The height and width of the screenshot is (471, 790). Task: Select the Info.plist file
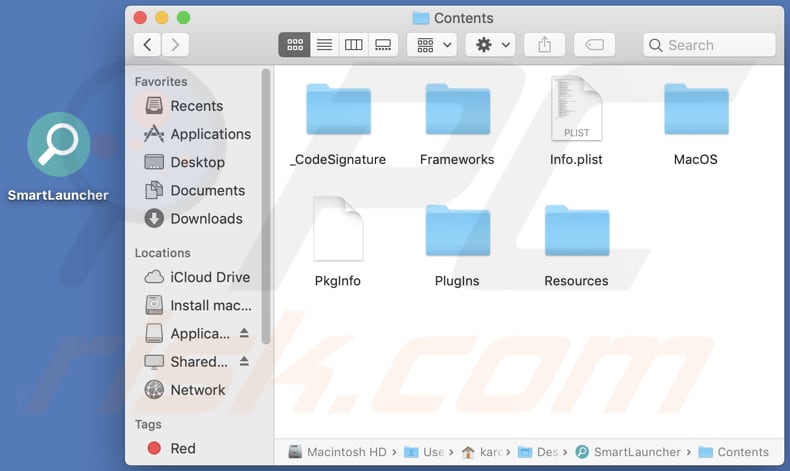(x=576, y=121)
